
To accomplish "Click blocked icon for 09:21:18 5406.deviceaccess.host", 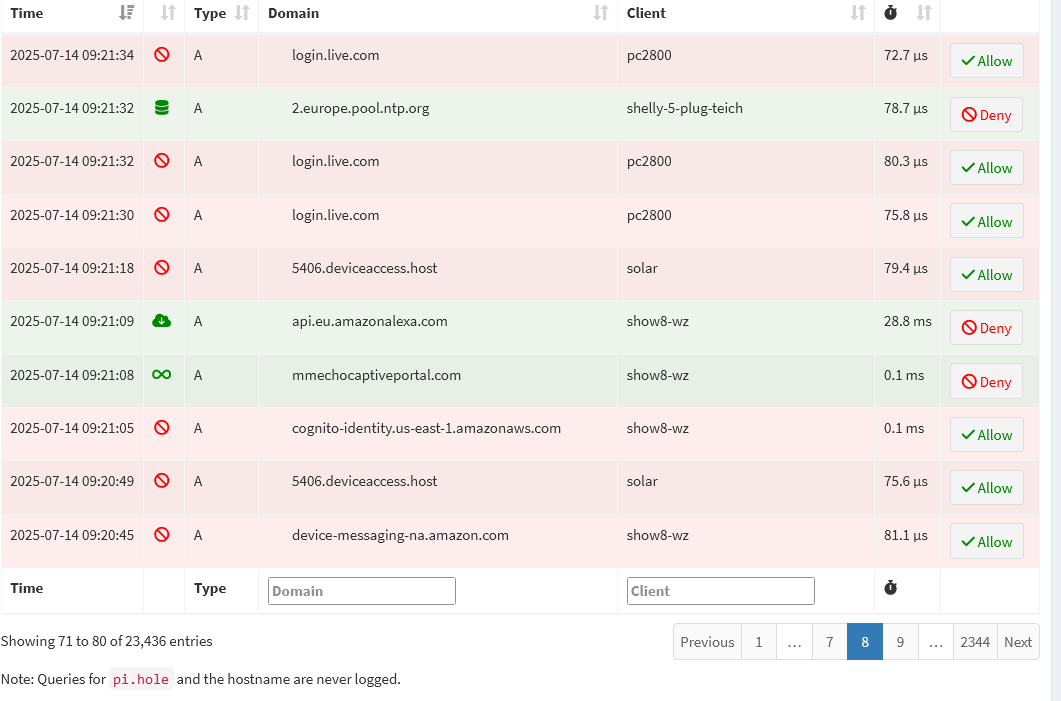I will click(162, 267).
